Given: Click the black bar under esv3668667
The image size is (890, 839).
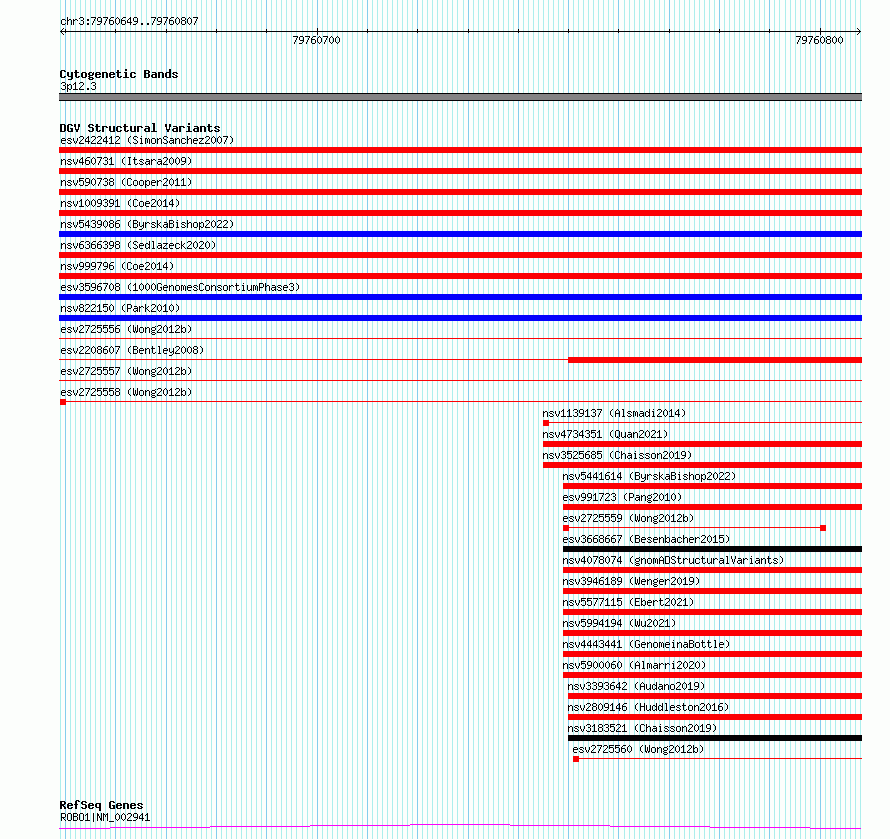Looking at the screenshot, I should (x=712, y=549).
